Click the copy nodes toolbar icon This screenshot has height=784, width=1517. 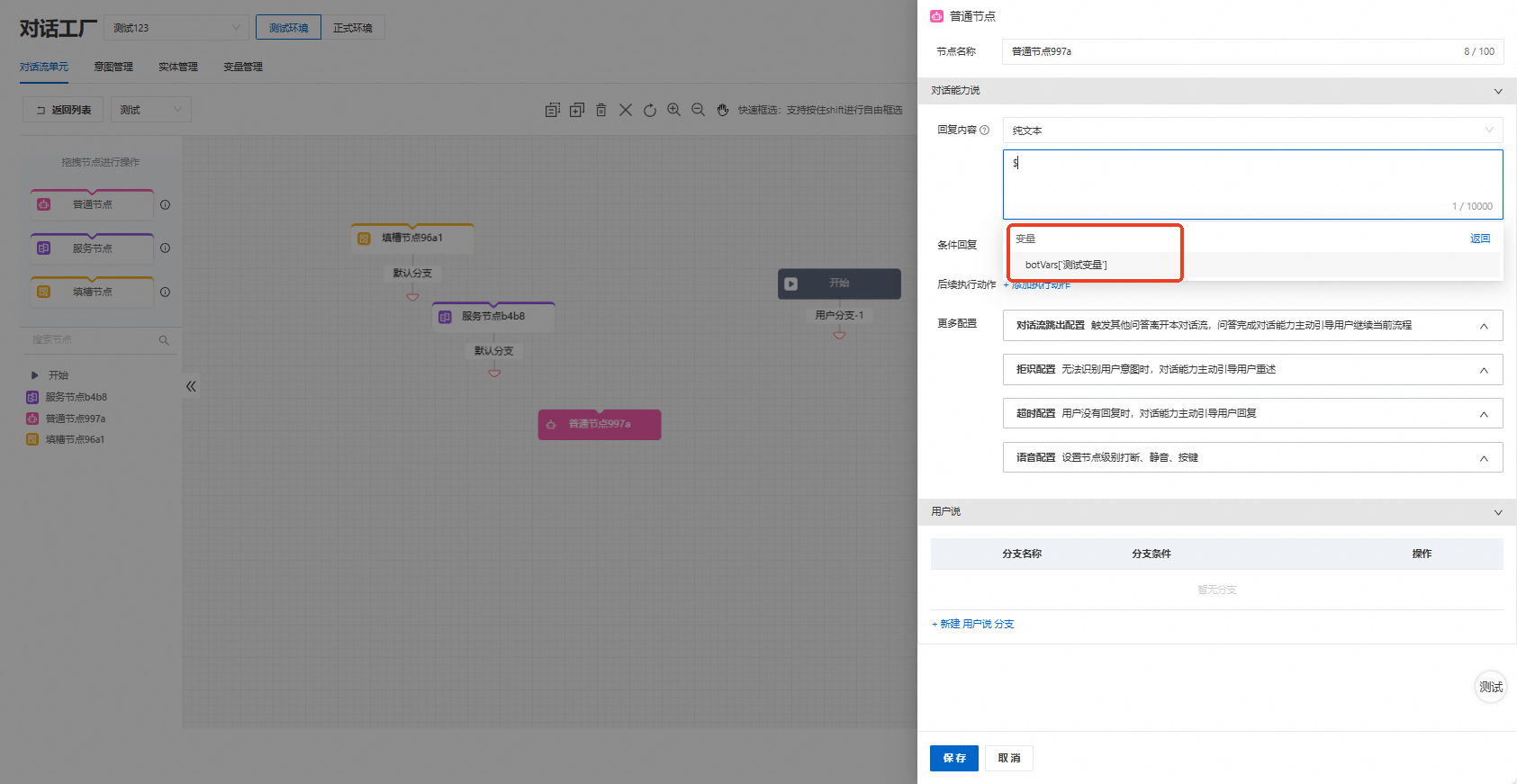pyautogui.click(x=553, y=110)
